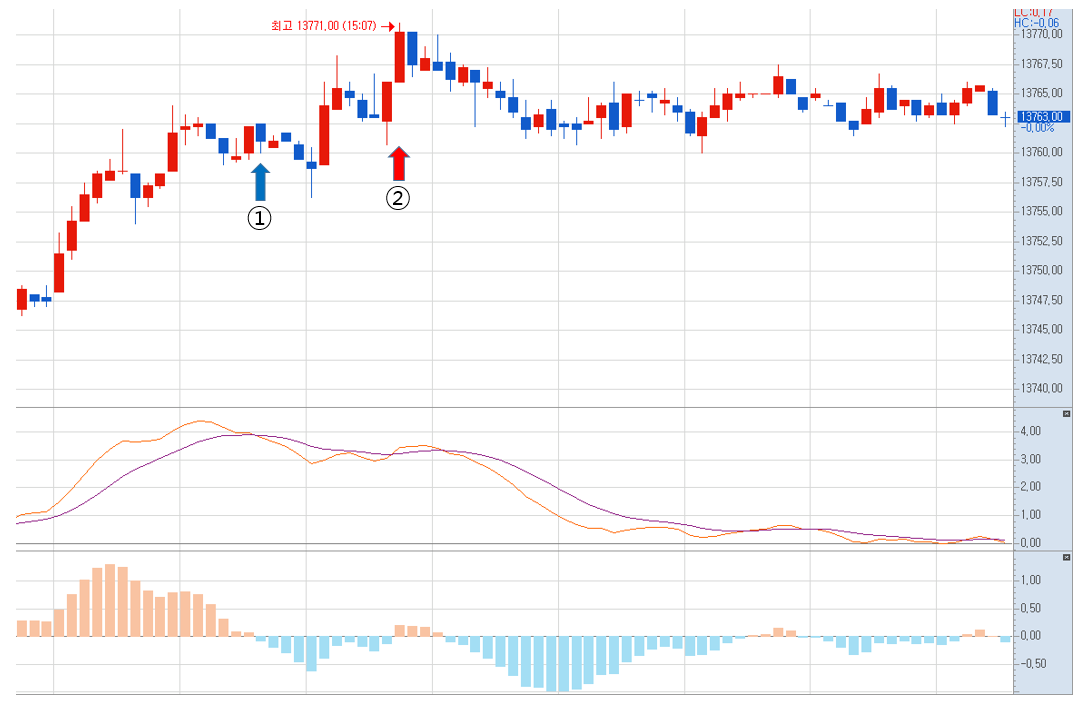Click the 2.00 MACD axis label
This screenshot has height=706, width=1085.
pyautogui.click(x=1030, y=487)
